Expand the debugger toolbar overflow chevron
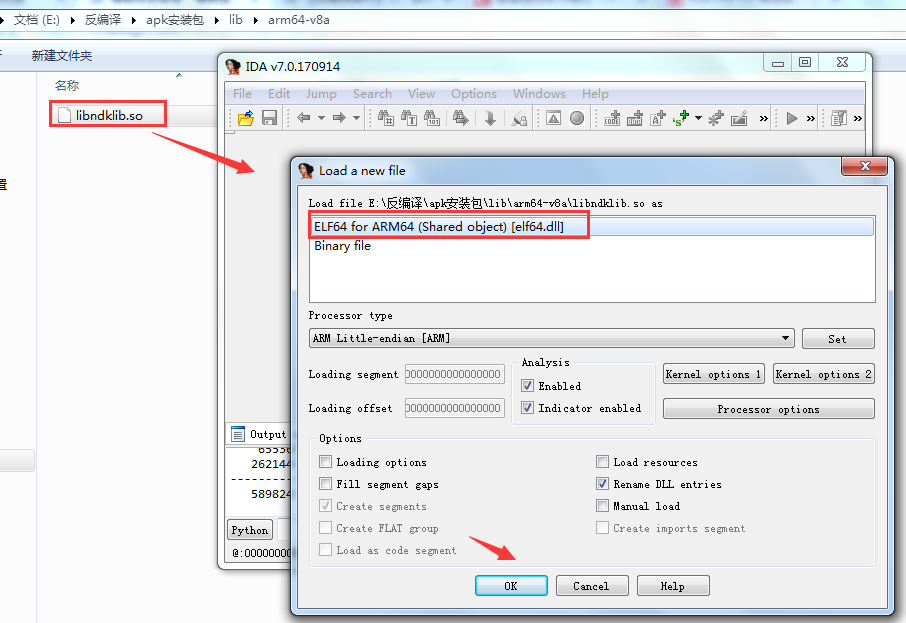906x623 pixels. [x=811, y=118]
